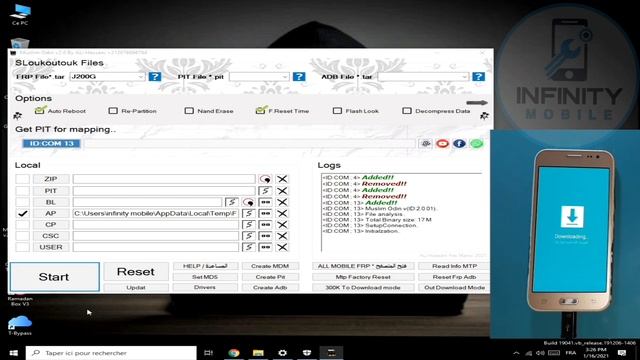Click Create Pit button
640x360 pixels.
[x=270, y=277]
